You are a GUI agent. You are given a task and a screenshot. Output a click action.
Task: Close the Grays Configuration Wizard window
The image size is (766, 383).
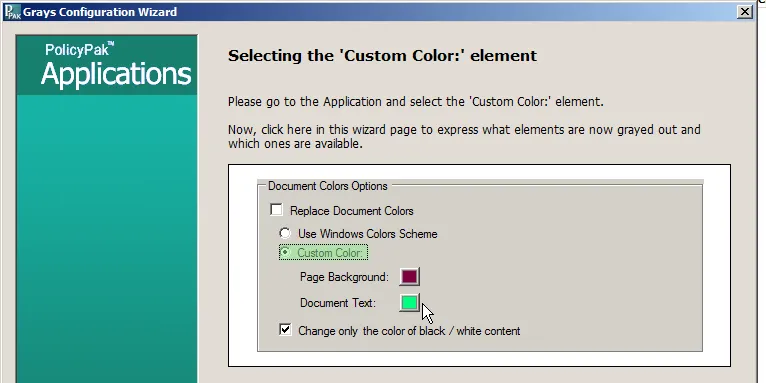[x=745, y=12]
